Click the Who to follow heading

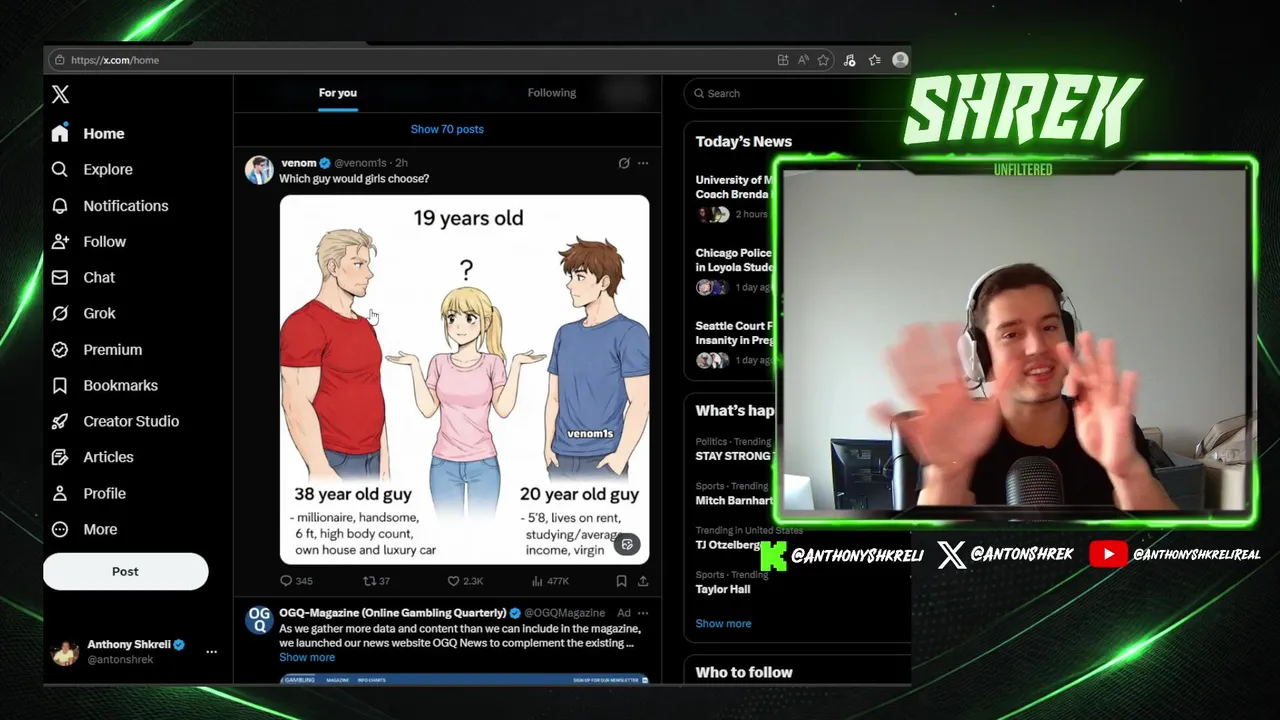point(744,672)
